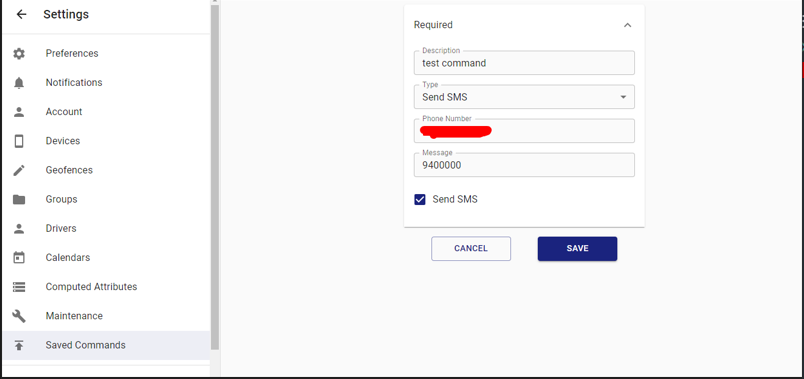Image resolution: width=804 pixels, height=379 pixels.
Task: Uncheck the Send SMS checkbox
Action: 420,200
